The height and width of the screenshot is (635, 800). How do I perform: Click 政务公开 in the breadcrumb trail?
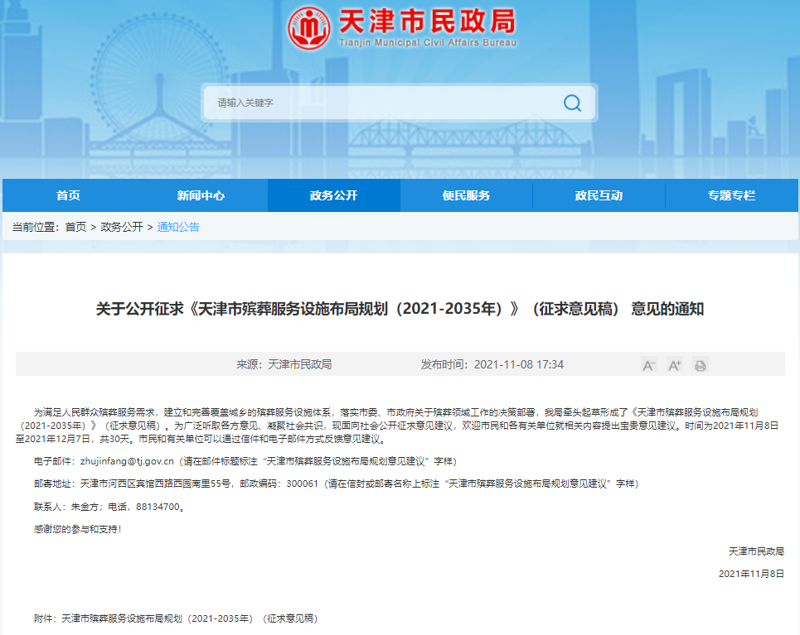pyautogui.click(x=122, y=225)
